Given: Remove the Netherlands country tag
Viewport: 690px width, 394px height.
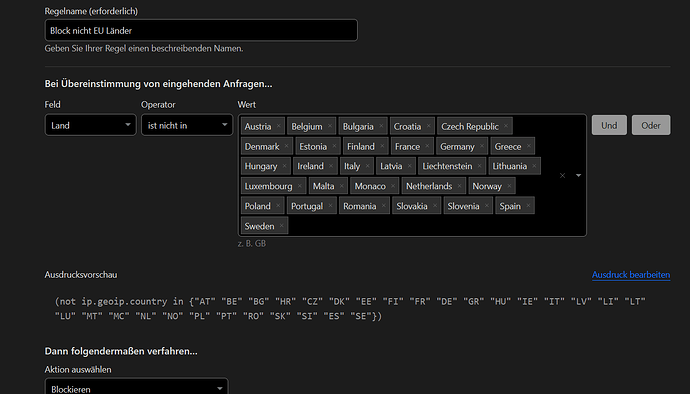Looking at the screenshot, I should coord(459,186).
